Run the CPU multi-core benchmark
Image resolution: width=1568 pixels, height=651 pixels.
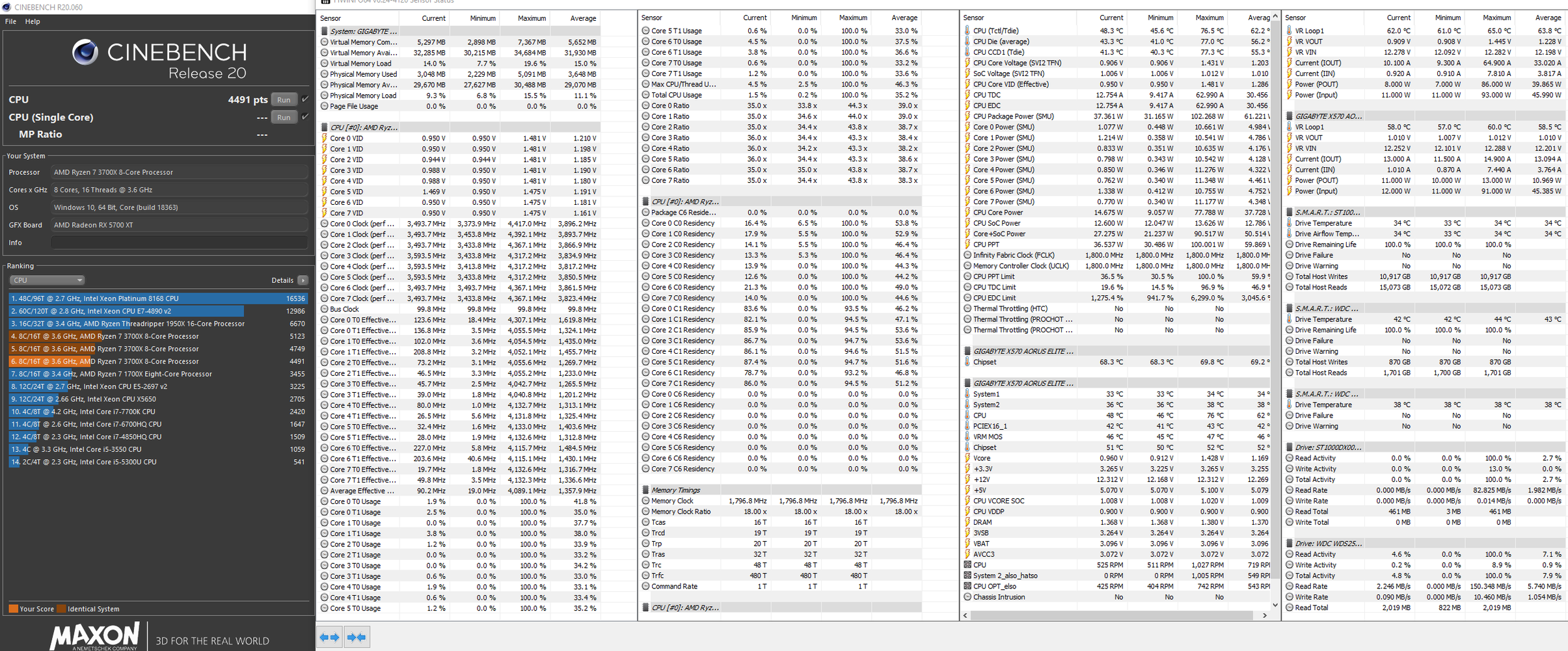pyautogui.click(x=284, y=100)
